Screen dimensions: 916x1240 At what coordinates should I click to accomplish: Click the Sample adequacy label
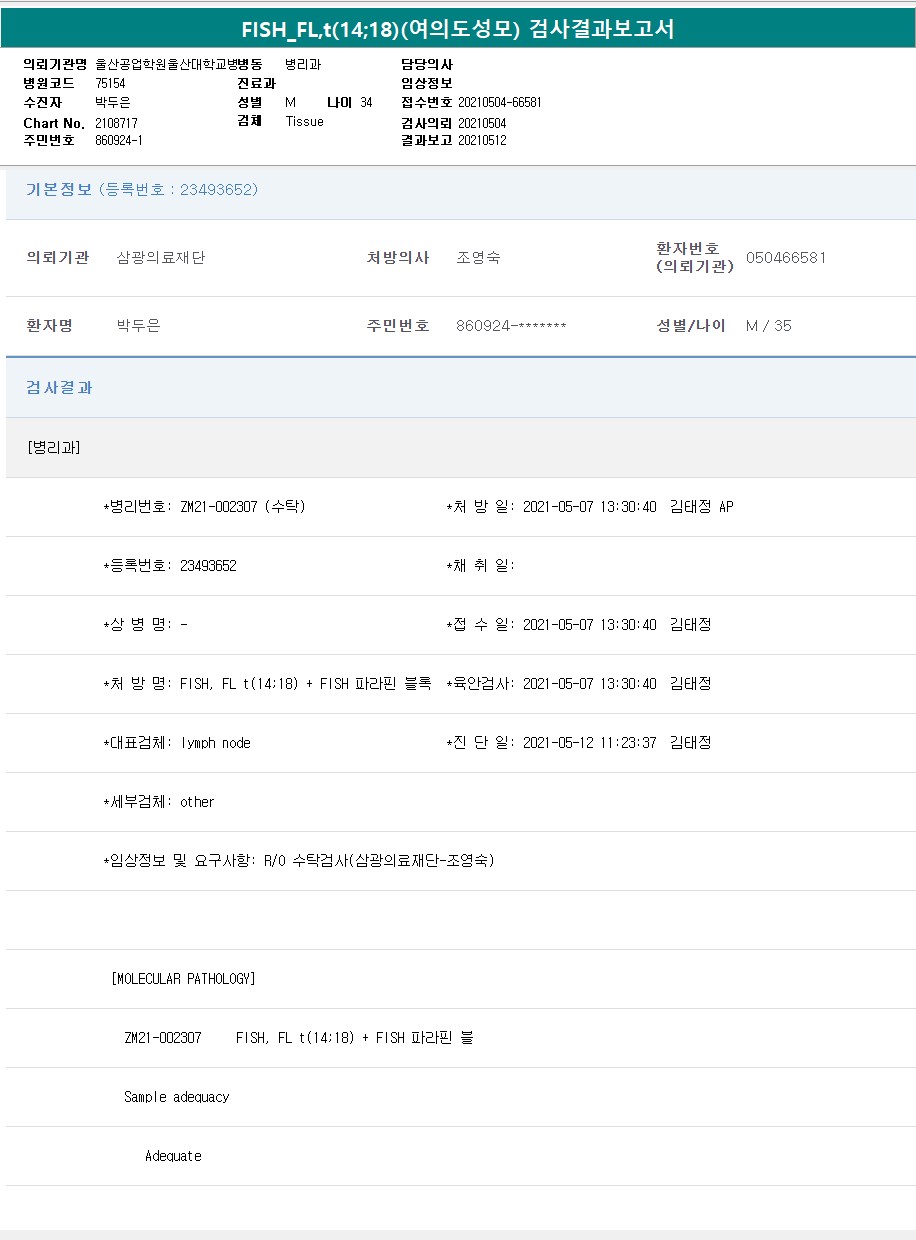(177, 1097)
